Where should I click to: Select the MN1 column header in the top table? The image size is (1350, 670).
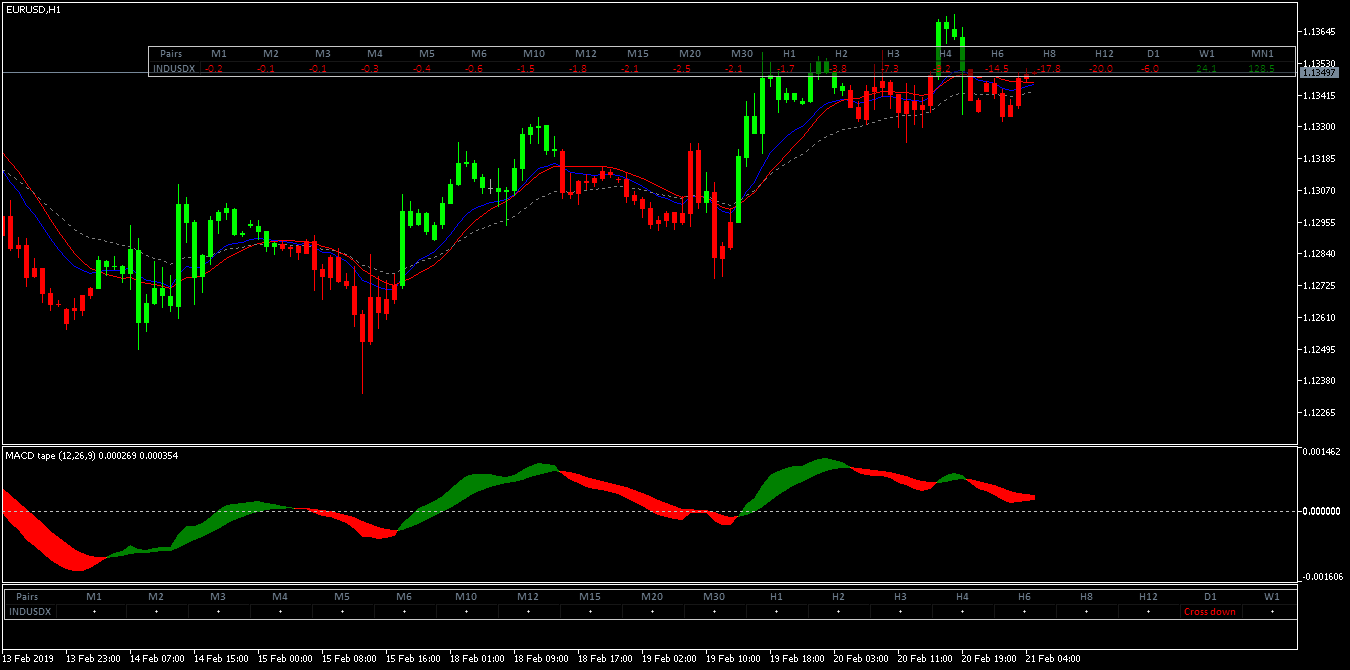tap(1262, 53)
